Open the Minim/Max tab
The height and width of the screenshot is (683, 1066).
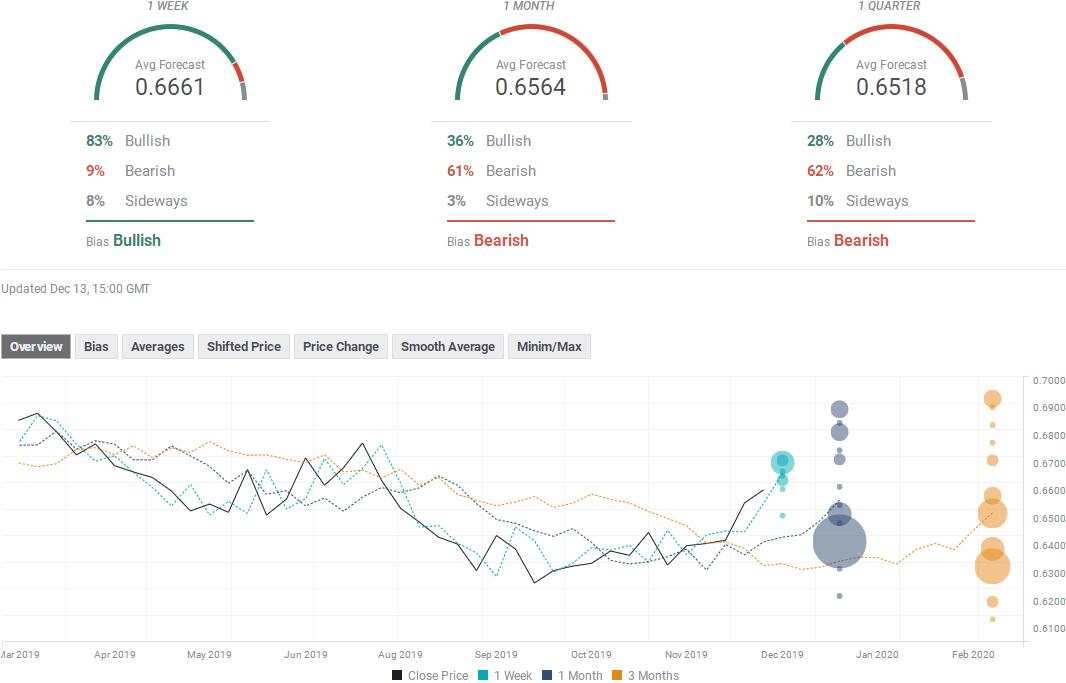click(549, 347)
